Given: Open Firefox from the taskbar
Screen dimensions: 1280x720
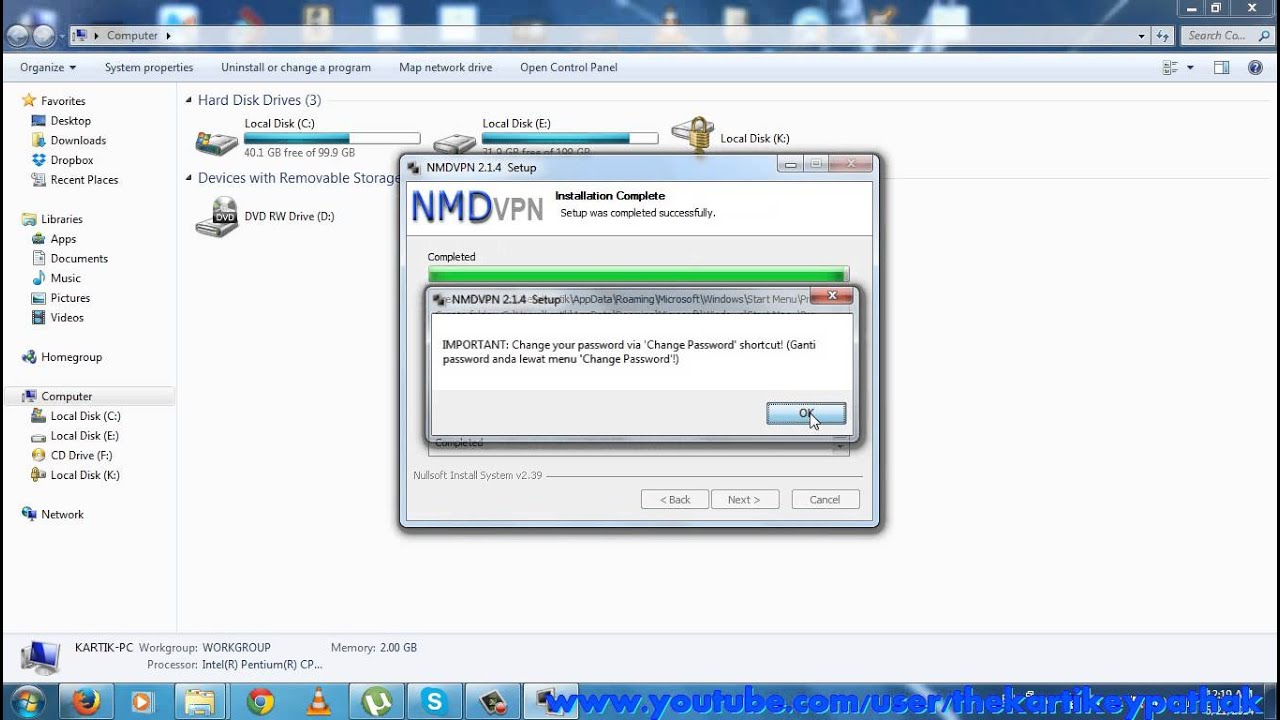Looking at the screenshot, I should (86, 702).
